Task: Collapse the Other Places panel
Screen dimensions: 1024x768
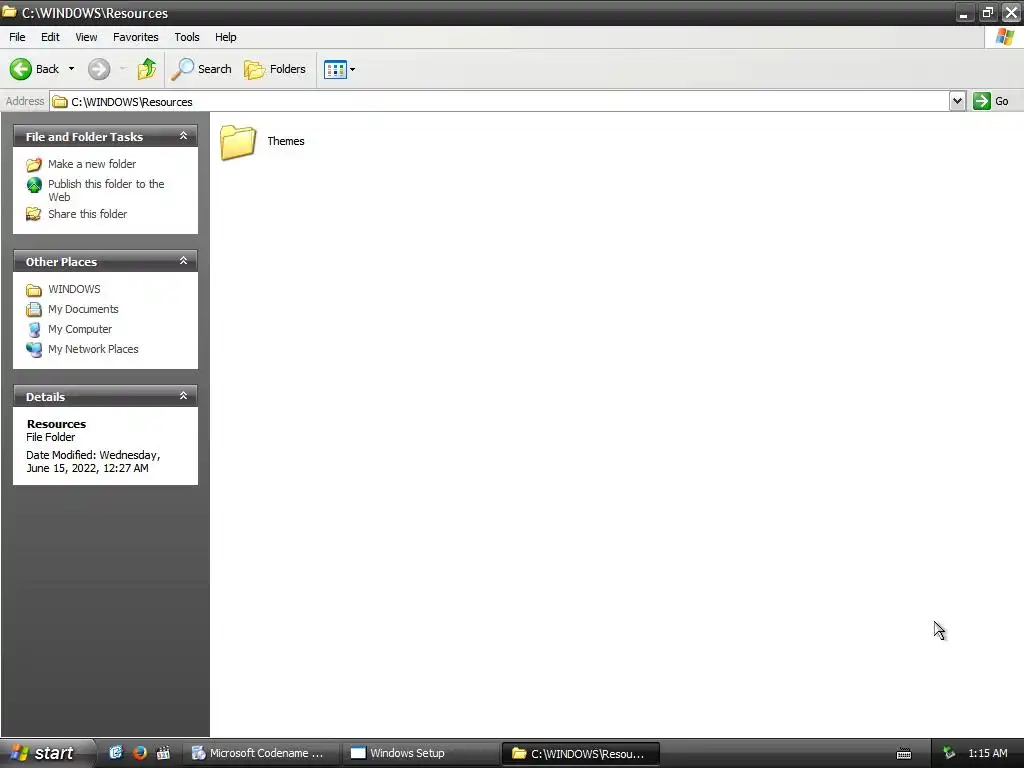Action: (x=184, y=261)
